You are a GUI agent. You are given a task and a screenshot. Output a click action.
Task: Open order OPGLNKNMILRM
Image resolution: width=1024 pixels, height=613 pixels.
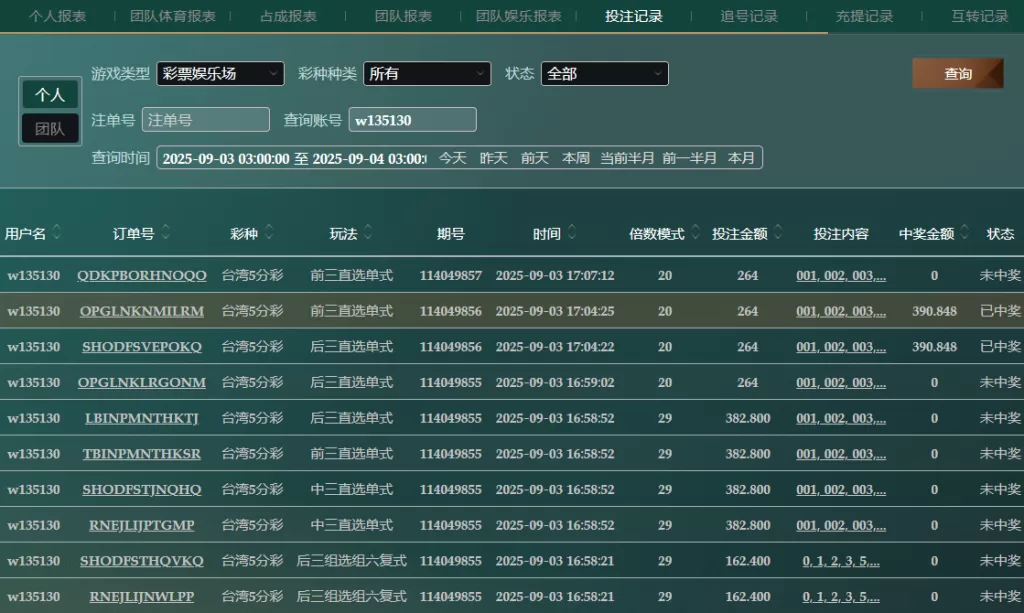point(142,311)
